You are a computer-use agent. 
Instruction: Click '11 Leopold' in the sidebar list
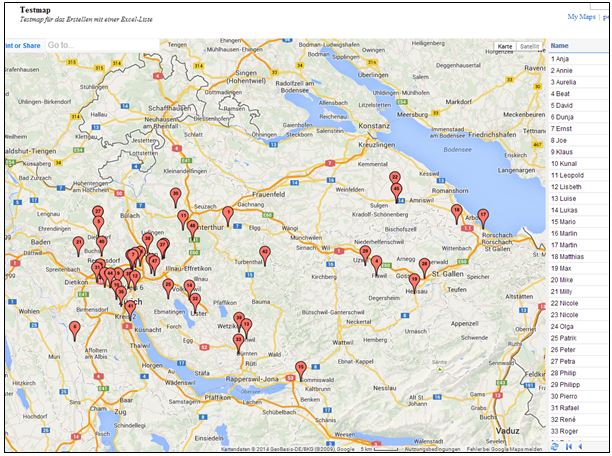579,175
